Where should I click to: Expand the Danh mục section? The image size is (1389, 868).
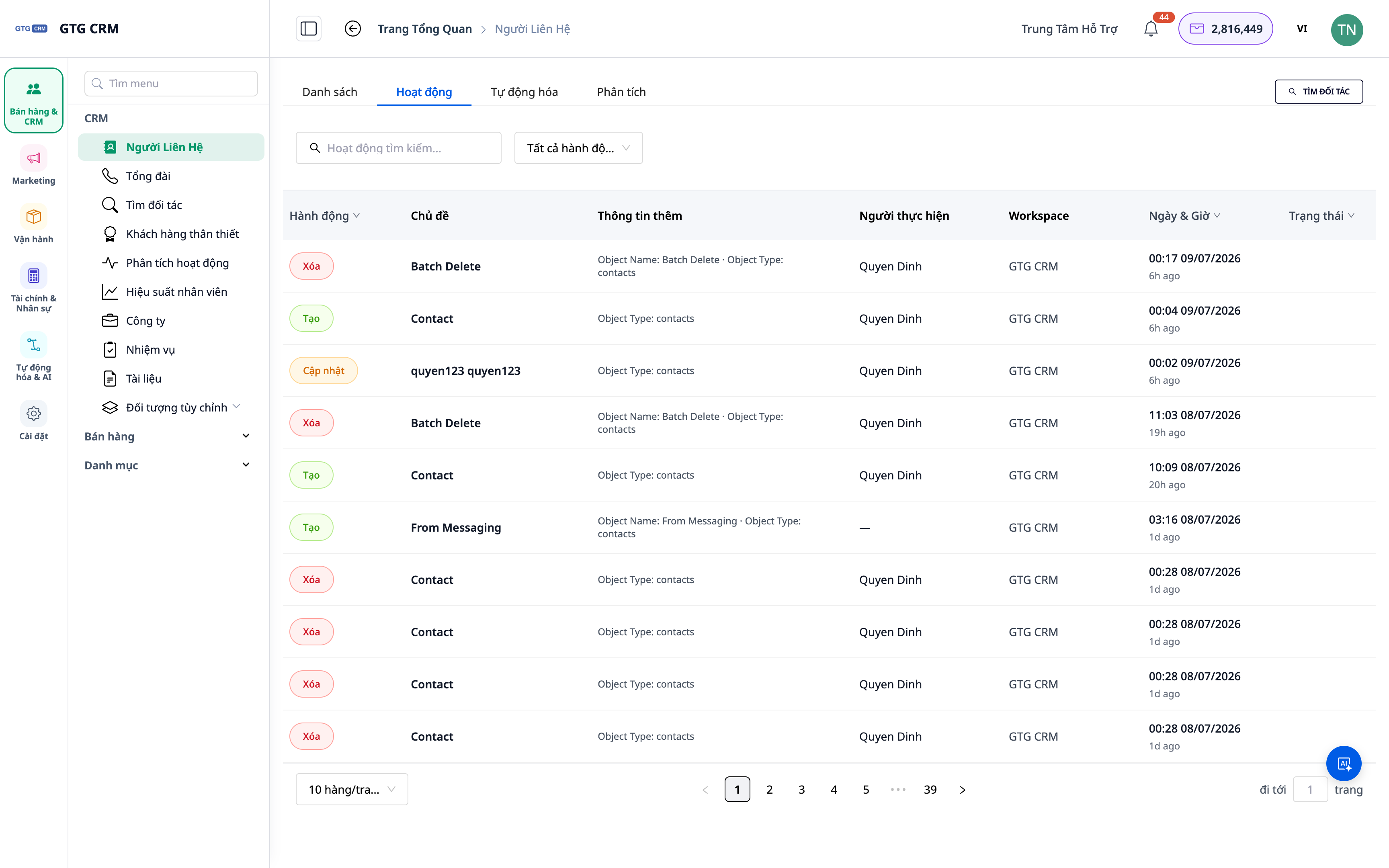[167, 465]
